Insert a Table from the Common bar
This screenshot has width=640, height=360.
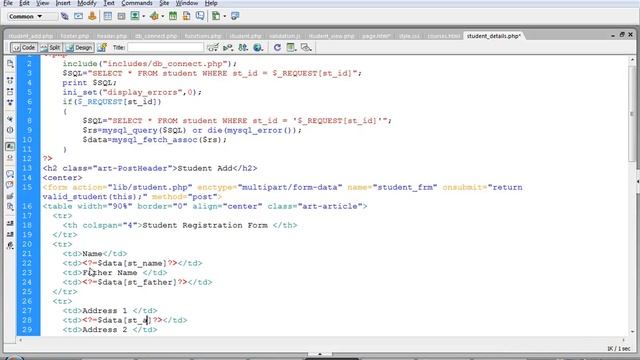tap(108, 16)
